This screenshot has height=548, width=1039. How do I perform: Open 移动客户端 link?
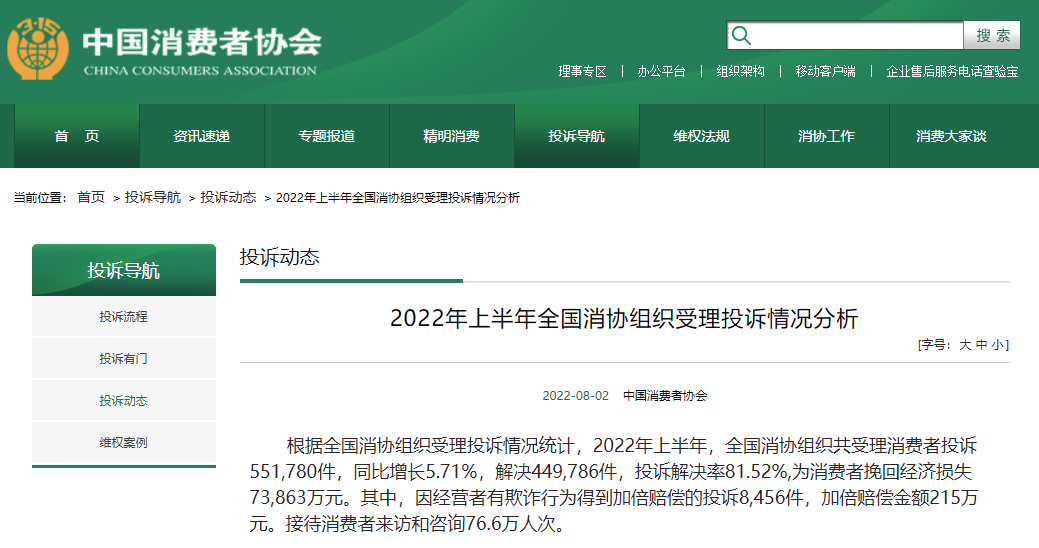coord(825,72)
